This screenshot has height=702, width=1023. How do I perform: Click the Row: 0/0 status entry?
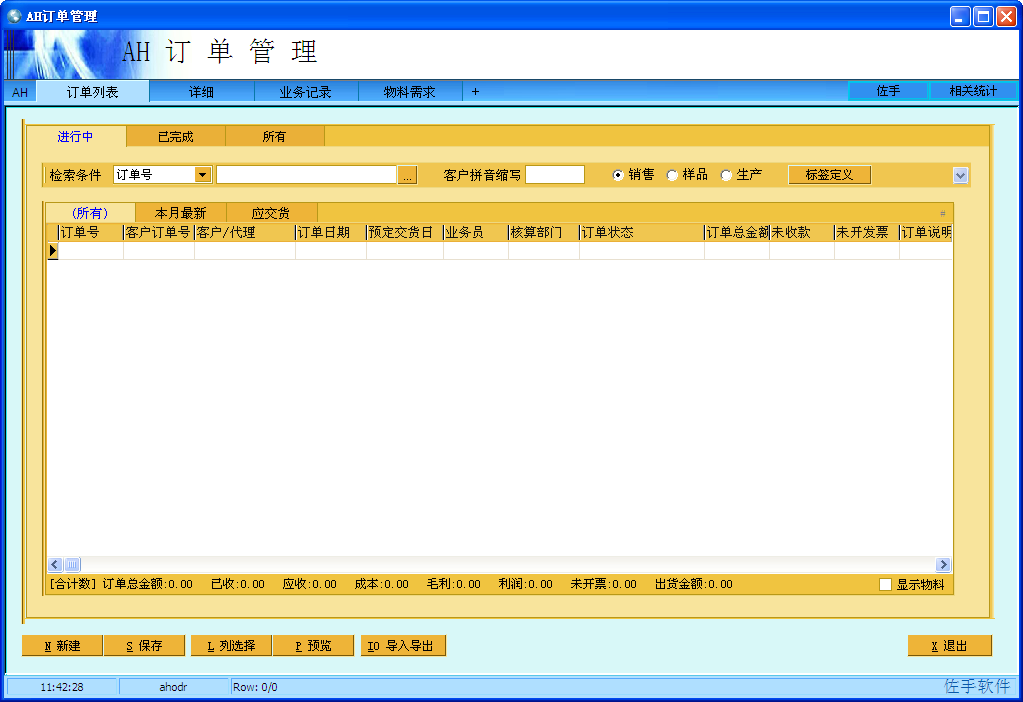255,687
